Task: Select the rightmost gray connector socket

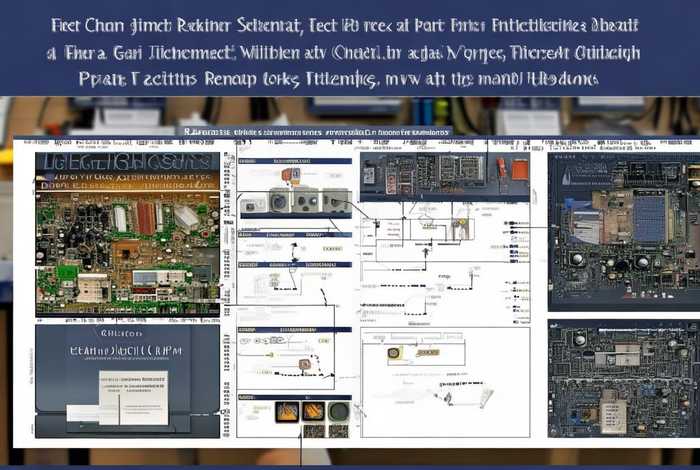Action: click(x=337, y=200)
